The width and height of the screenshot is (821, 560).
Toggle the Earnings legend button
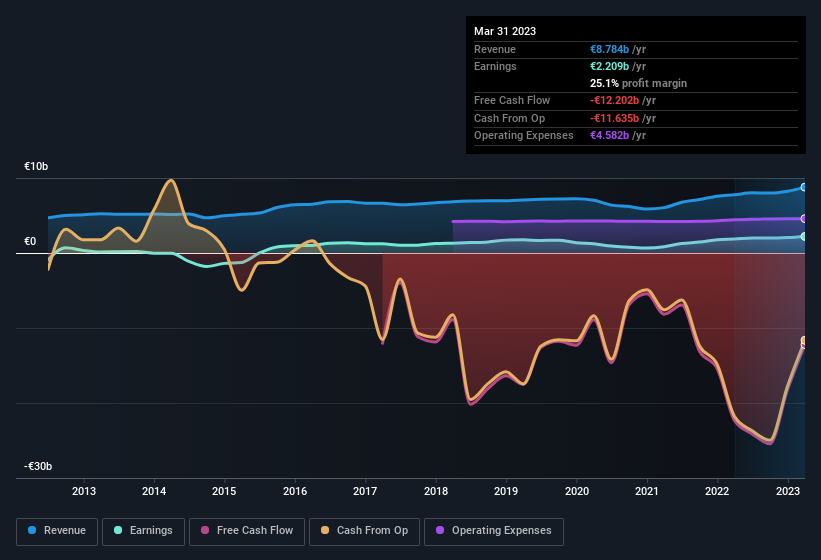[144, 530]
